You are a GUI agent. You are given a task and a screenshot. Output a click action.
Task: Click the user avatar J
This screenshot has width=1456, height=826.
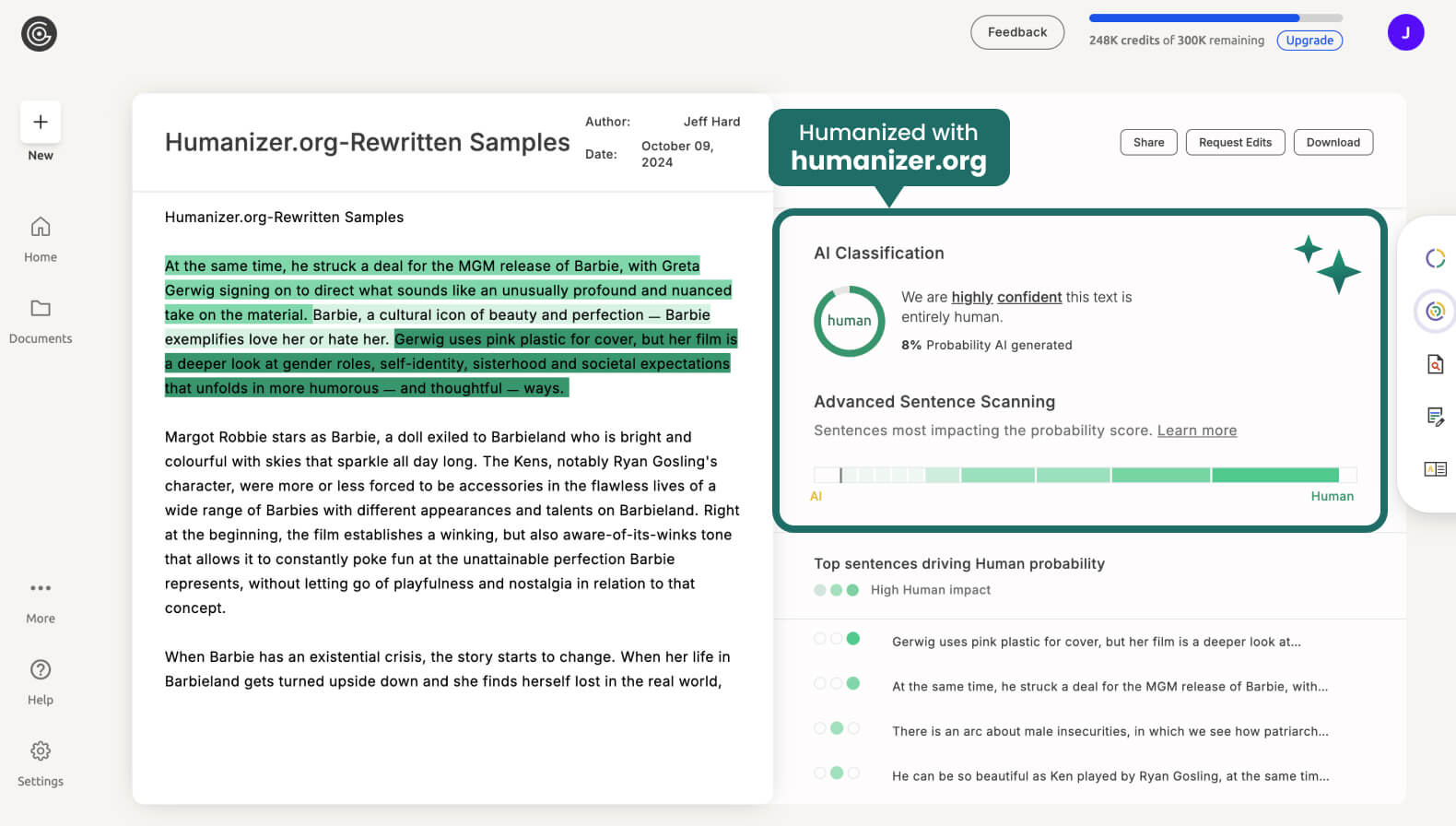click(1405, 32)
